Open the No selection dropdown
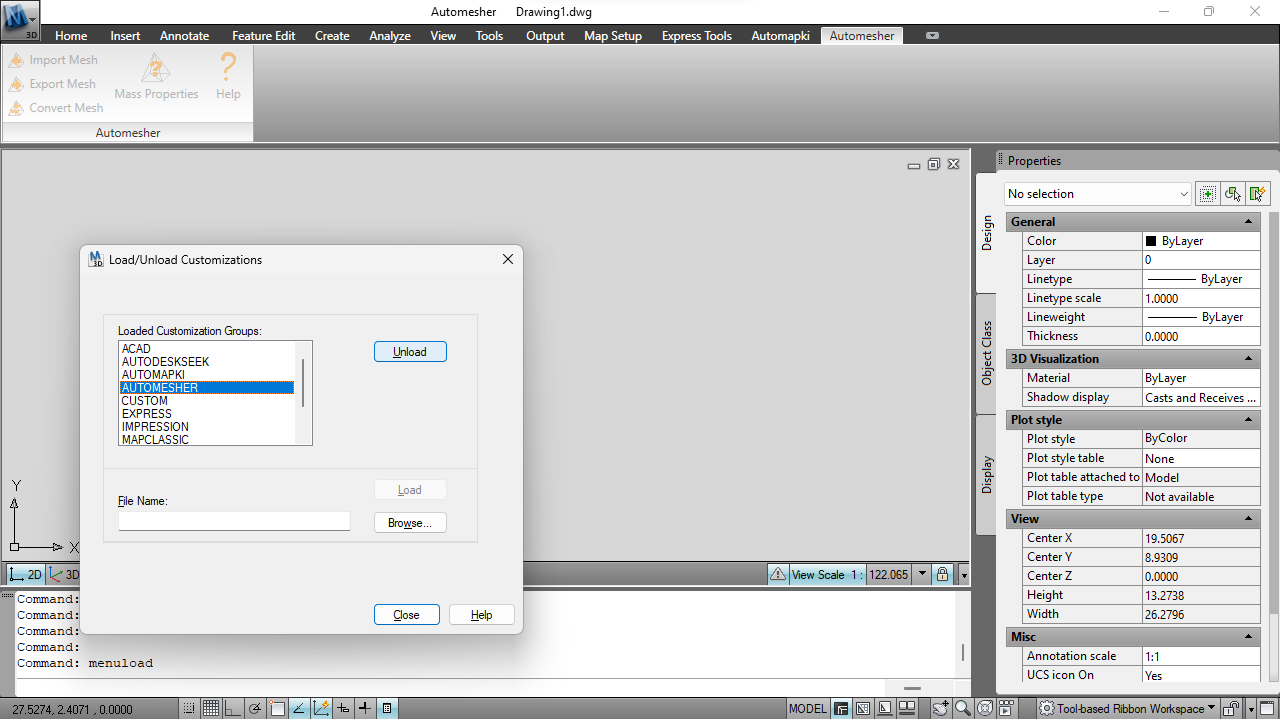 (1098, 194)
